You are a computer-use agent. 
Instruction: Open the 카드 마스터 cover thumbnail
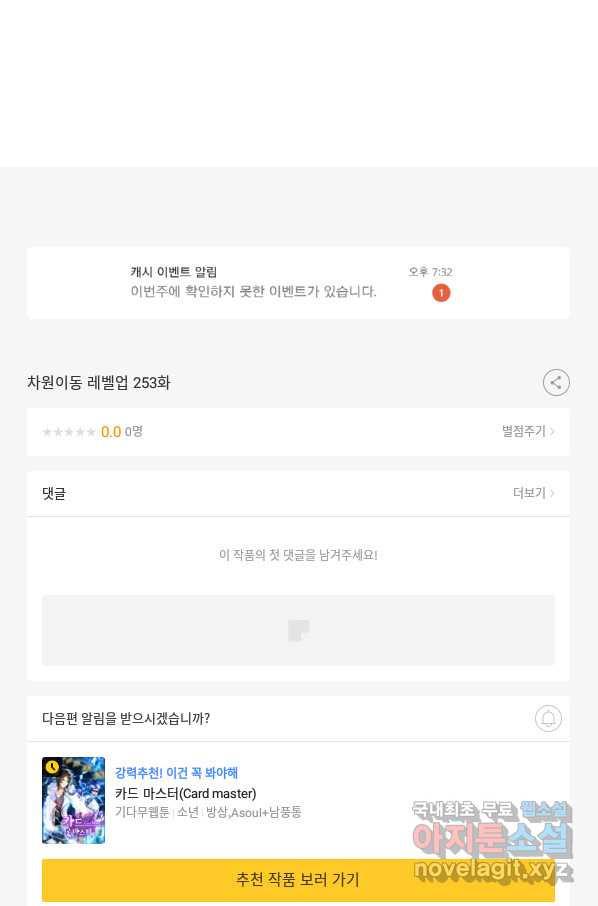(x=73, y=800)
